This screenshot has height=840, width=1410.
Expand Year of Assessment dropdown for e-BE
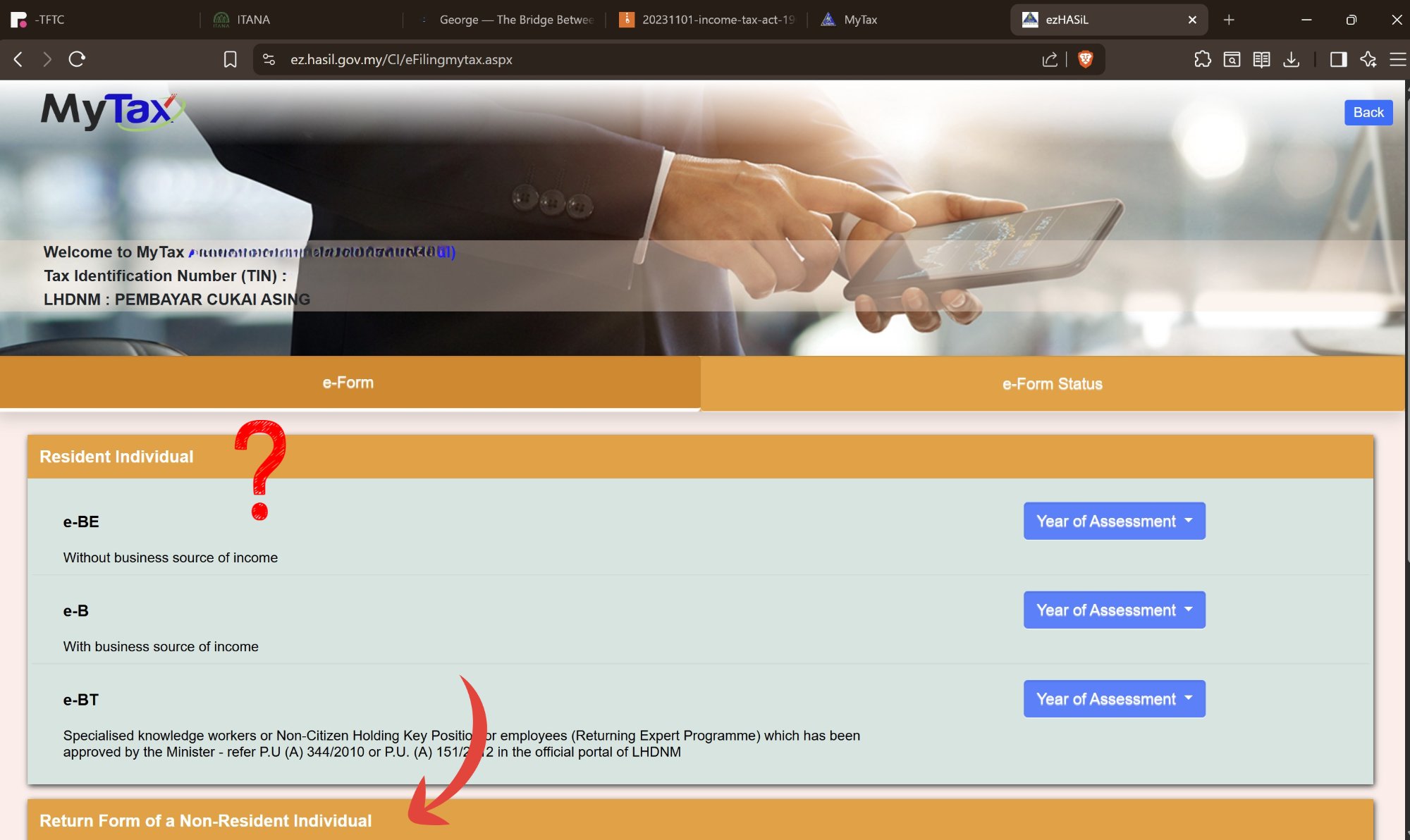click(x=1114, y=521)
